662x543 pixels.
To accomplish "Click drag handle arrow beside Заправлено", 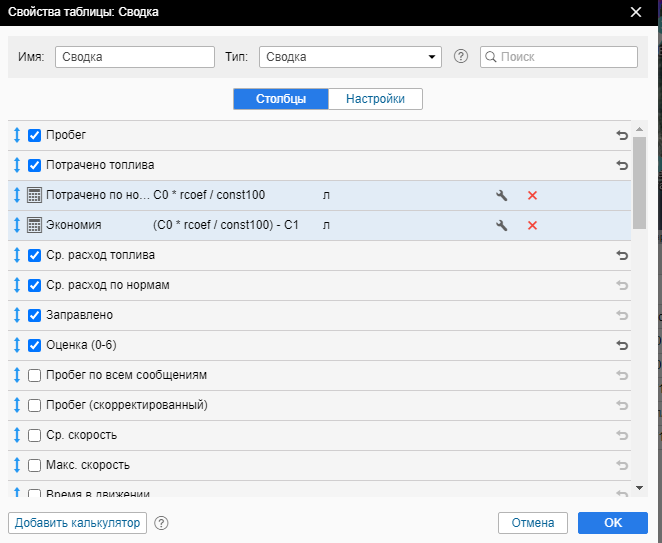I will click(x=17, y=315).
